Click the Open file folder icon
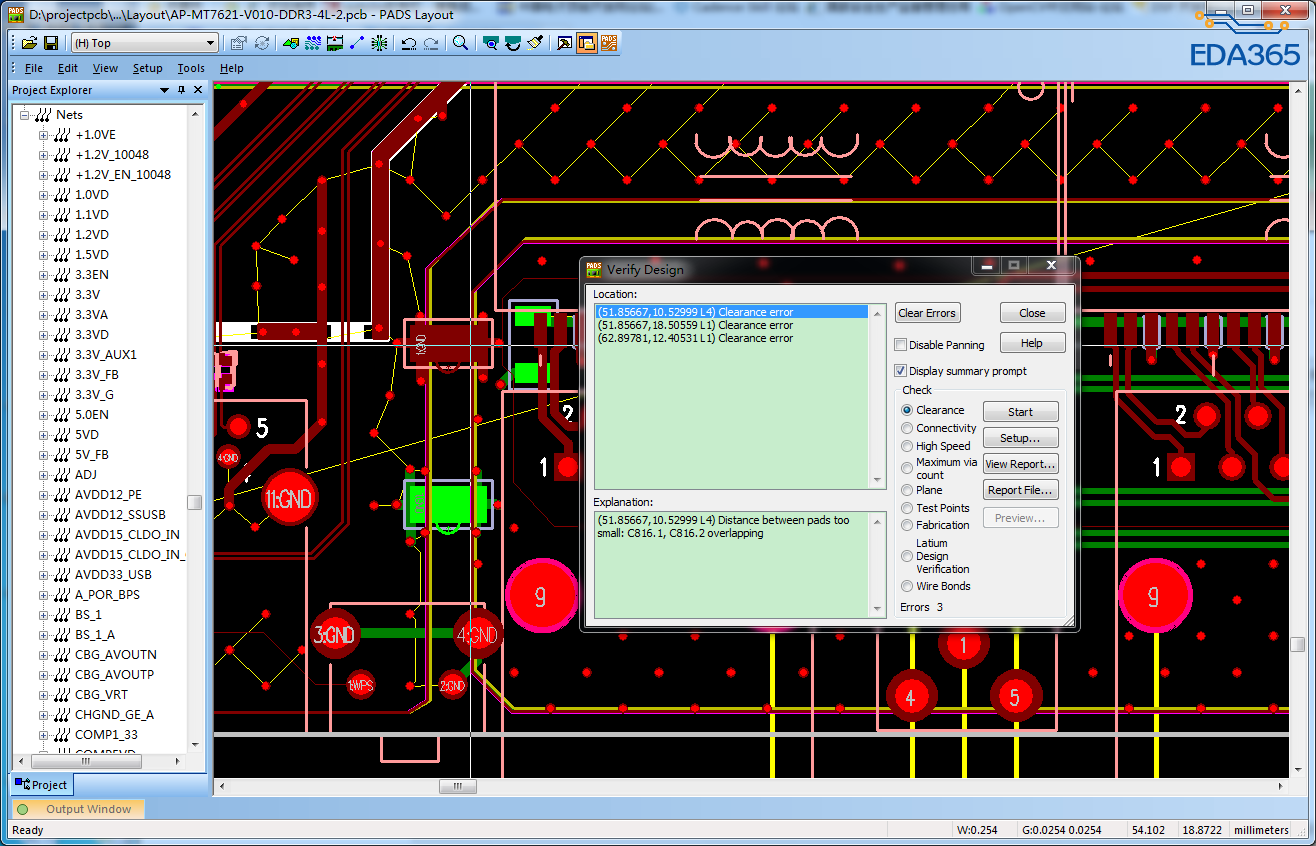 coord(29,43)
